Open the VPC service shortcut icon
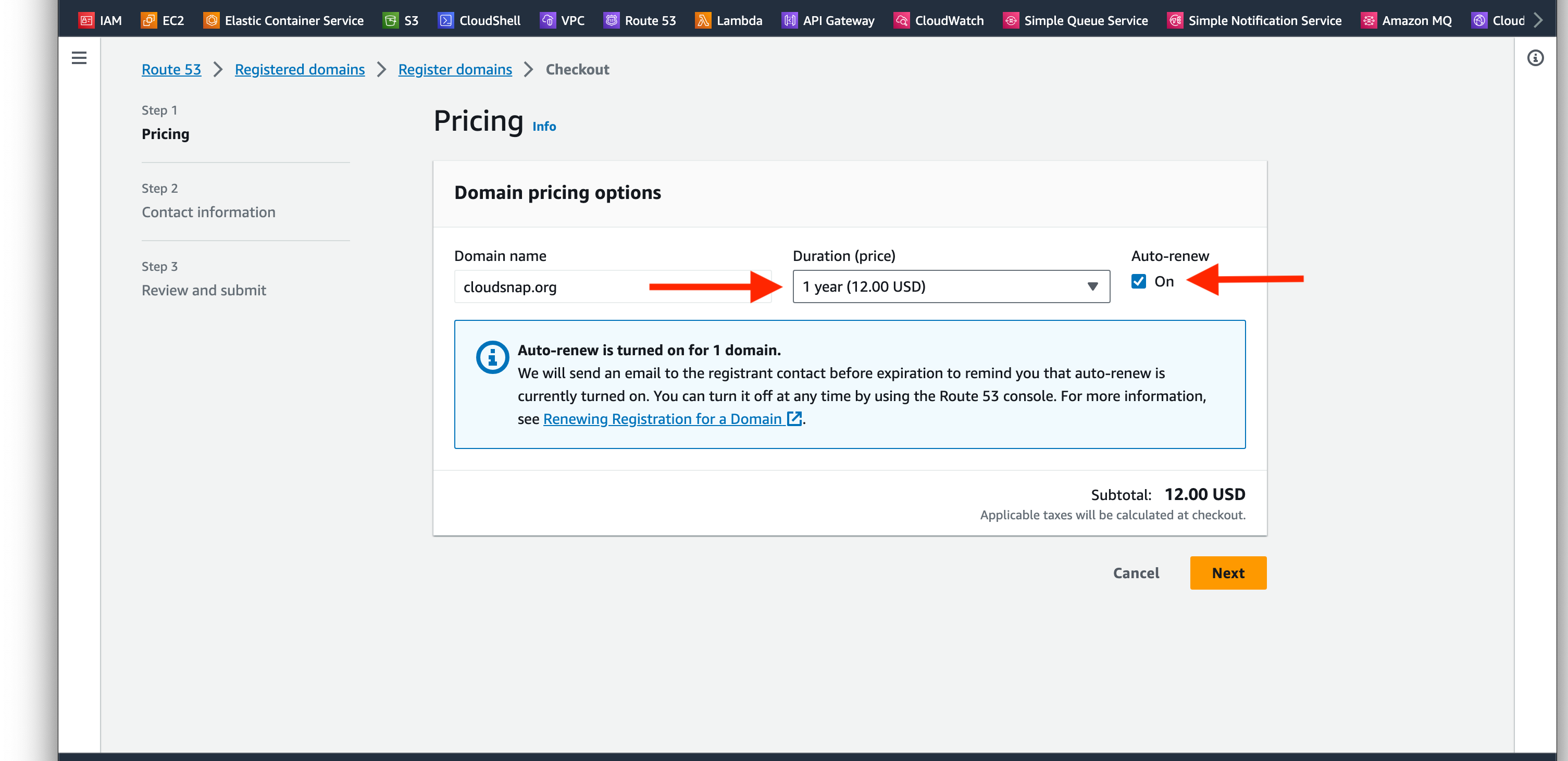 tap(547, 20)
